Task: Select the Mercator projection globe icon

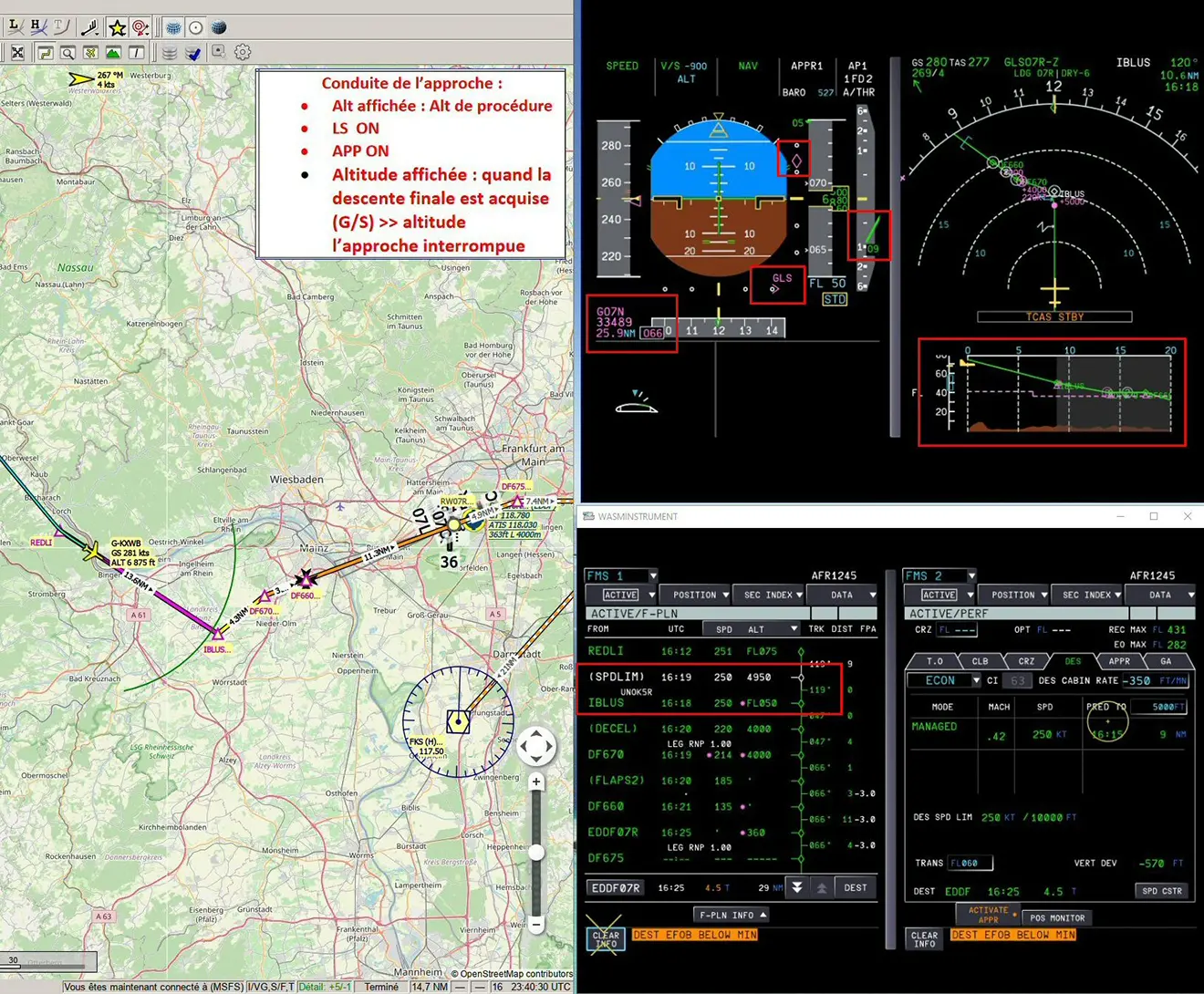Action: (x=173, y=27)
